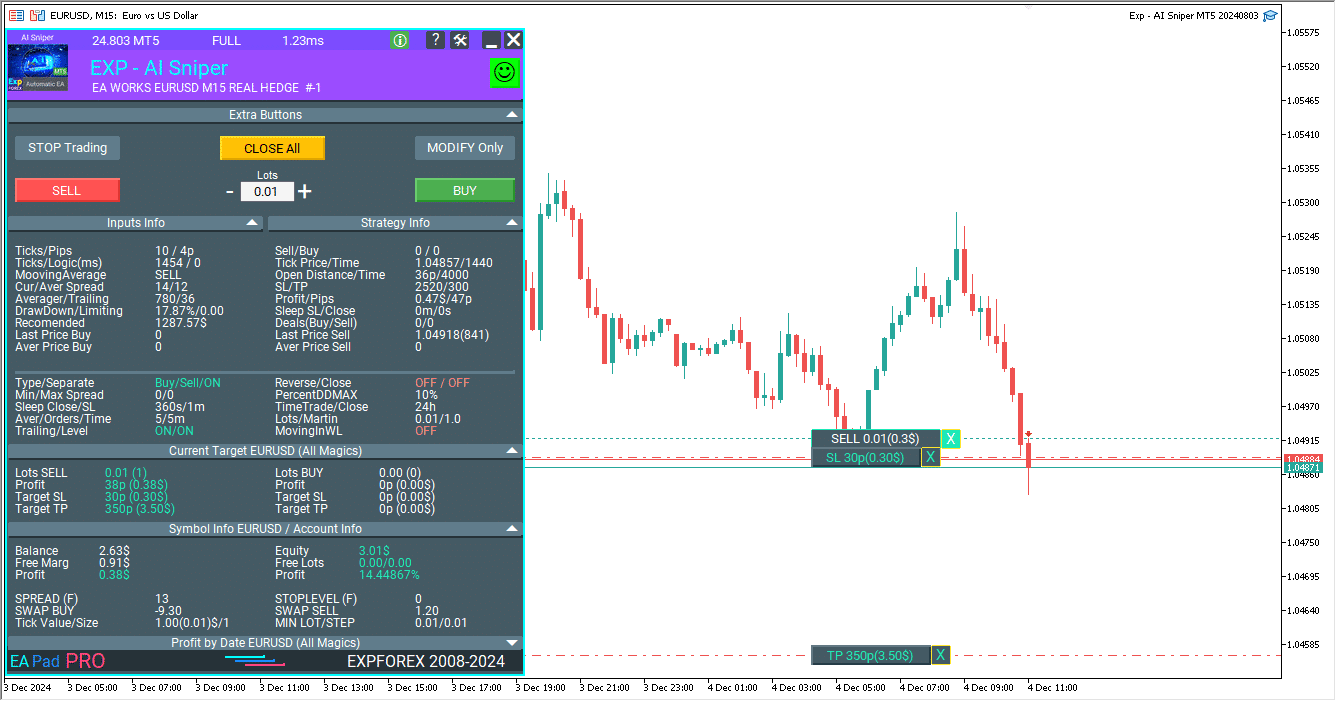Collapse the Inputs Info section
The image size is (1336, 701).
point(251,223)
